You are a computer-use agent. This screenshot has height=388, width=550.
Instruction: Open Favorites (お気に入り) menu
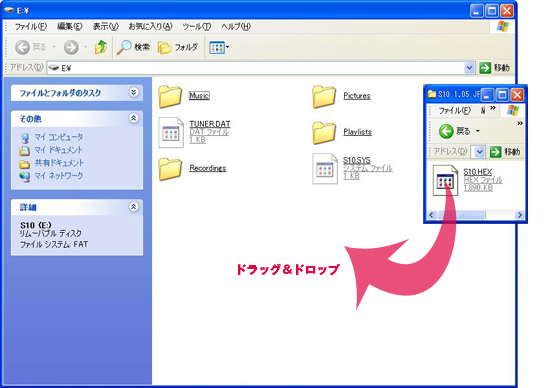[x=150, y=26]
